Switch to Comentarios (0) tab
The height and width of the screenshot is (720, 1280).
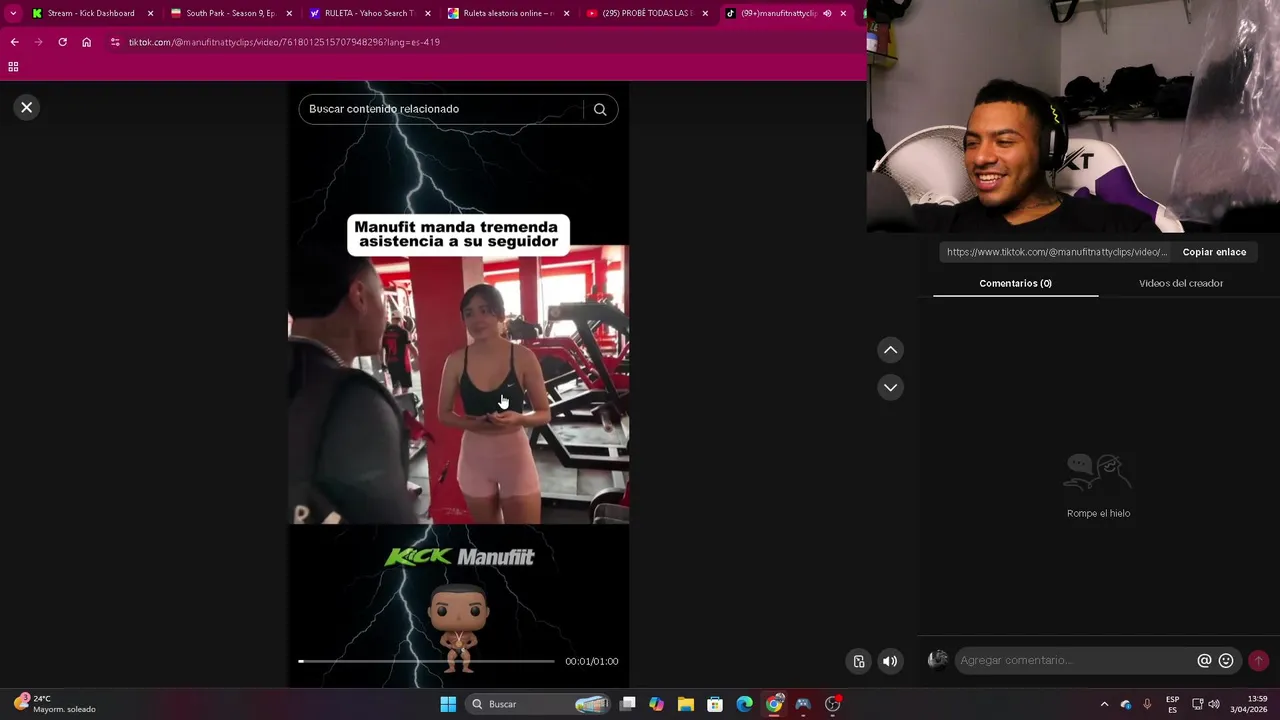point(1015,283)
